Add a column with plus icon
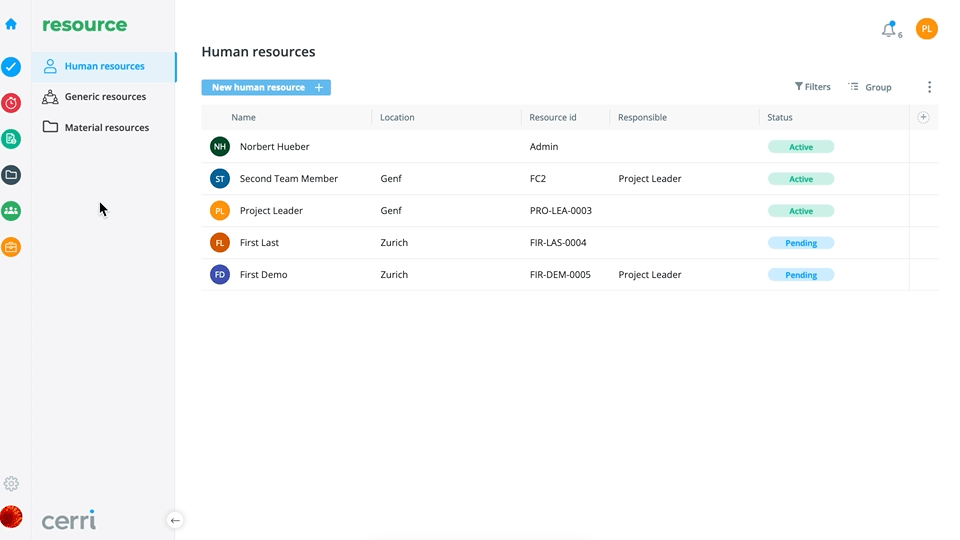This screenshot has height=540, width=960. click(923, 117)
